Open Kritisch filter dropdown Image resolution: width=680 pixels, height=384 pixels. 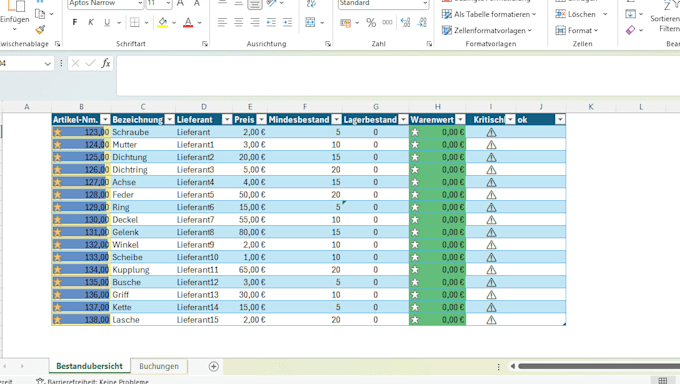[510, 120]
